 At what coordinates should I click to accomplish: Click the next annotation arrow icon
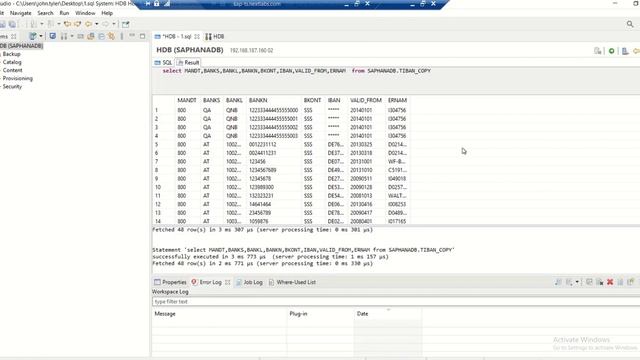[x=78, y=24]
